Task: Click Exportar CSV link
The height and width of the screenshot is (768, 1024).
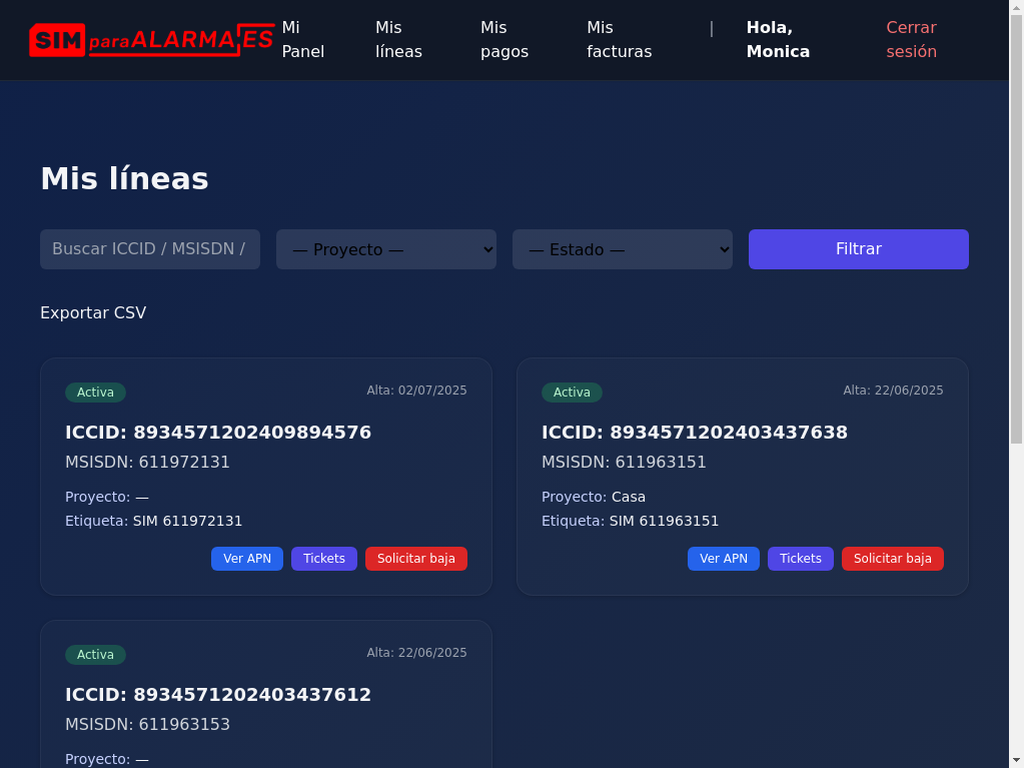Action: pyautogui.click(x=93, y=313)
